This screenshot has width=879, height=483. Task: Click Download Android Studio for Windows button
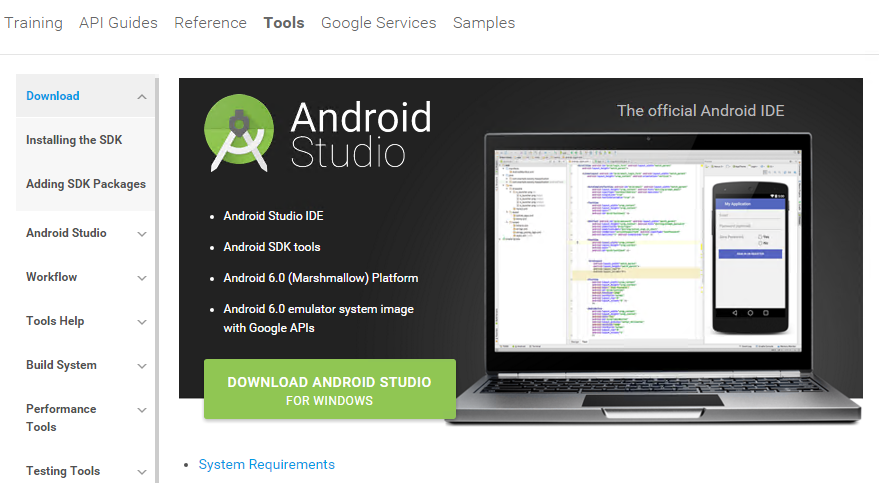(330, 389)
